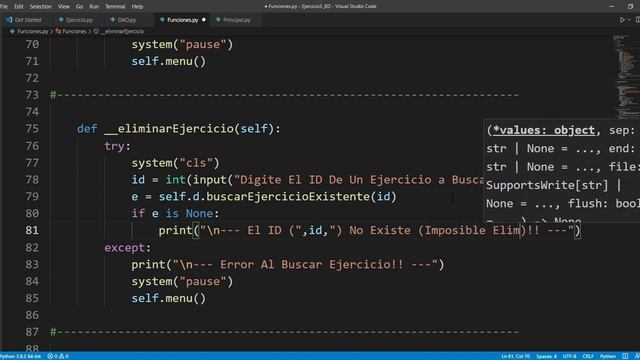
Task: Click the minimize window button
Action: click(611, 7)
